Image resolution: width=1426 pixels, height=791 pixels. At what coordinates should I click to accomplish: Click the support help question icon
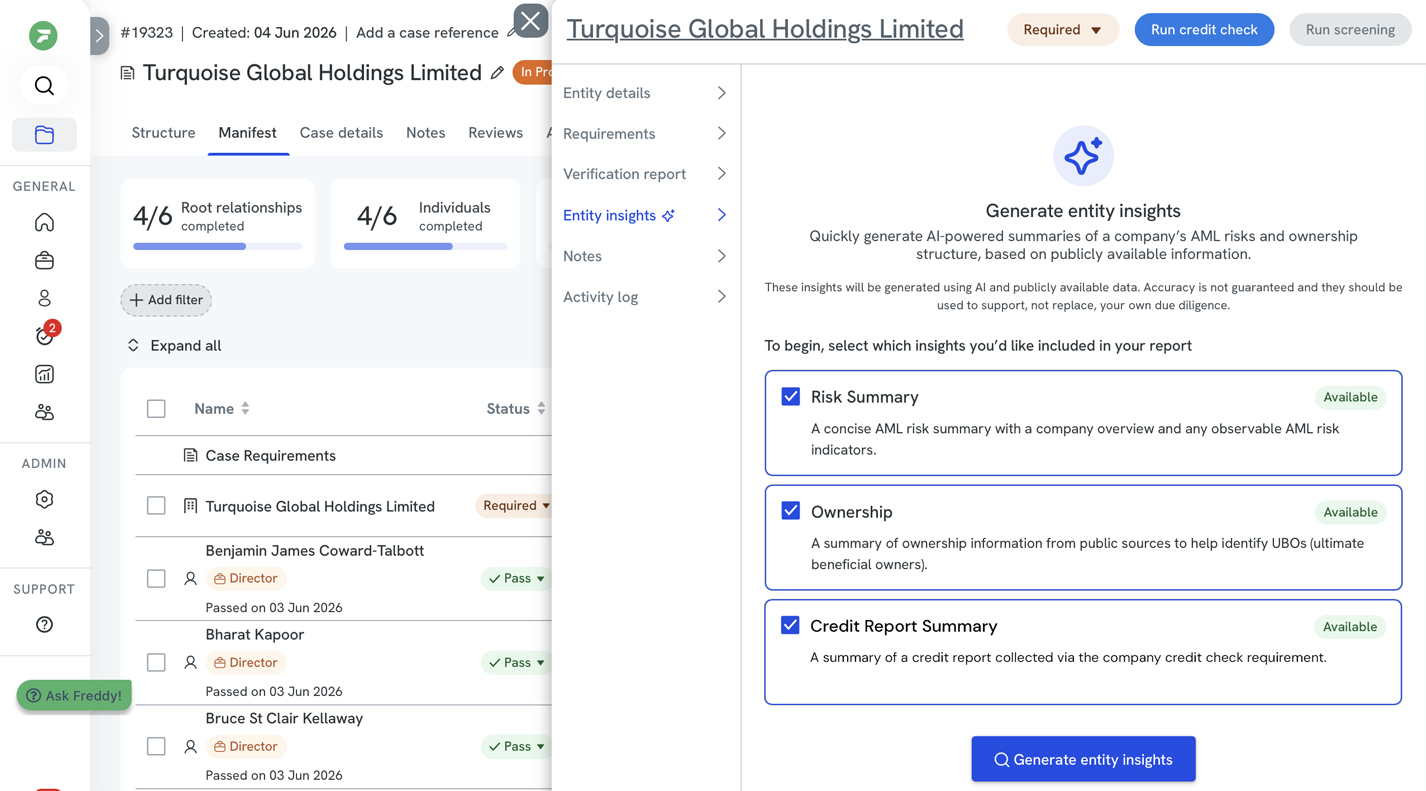tap(44, 624)
